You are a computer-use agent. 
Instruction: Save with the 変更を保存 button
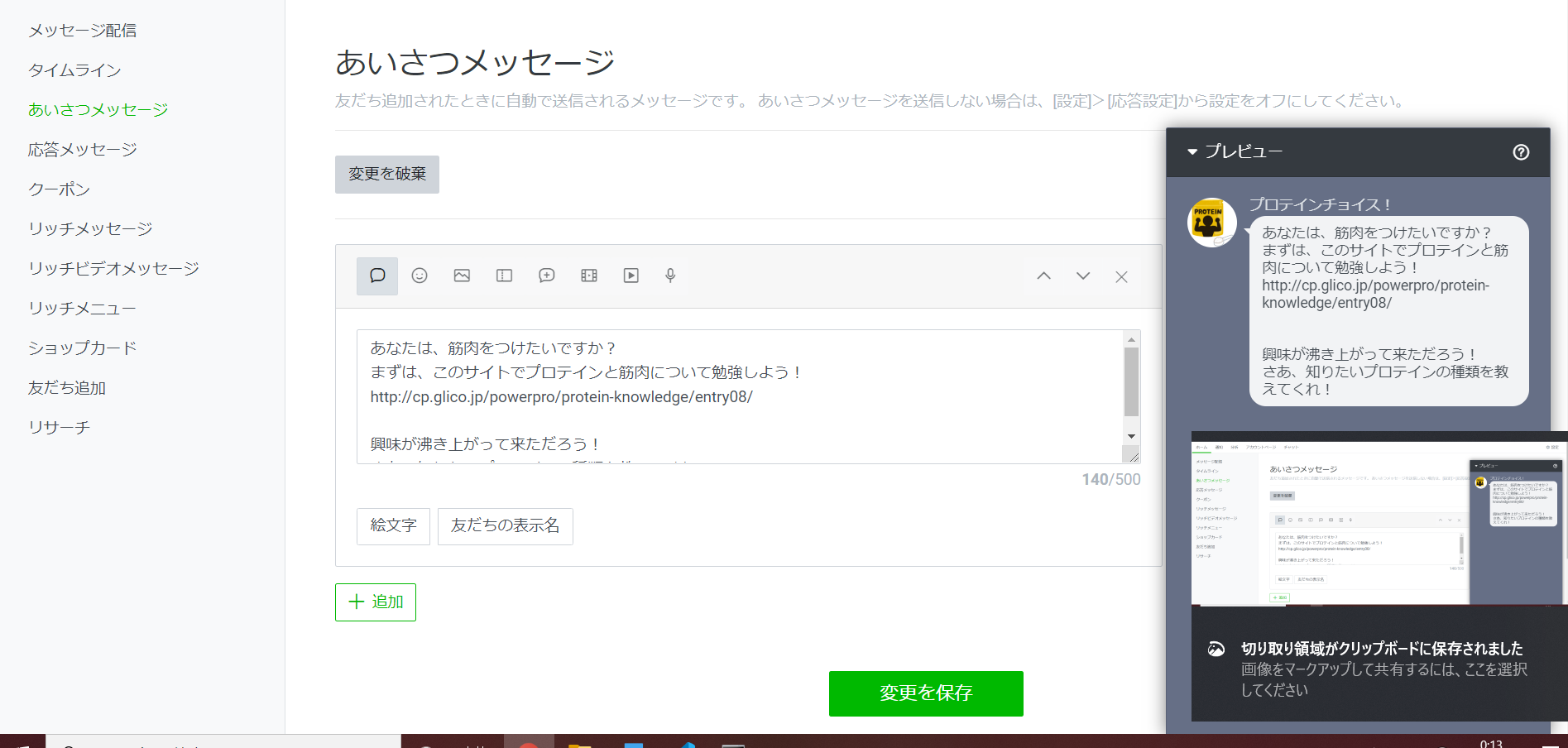(x=926, y=693)
